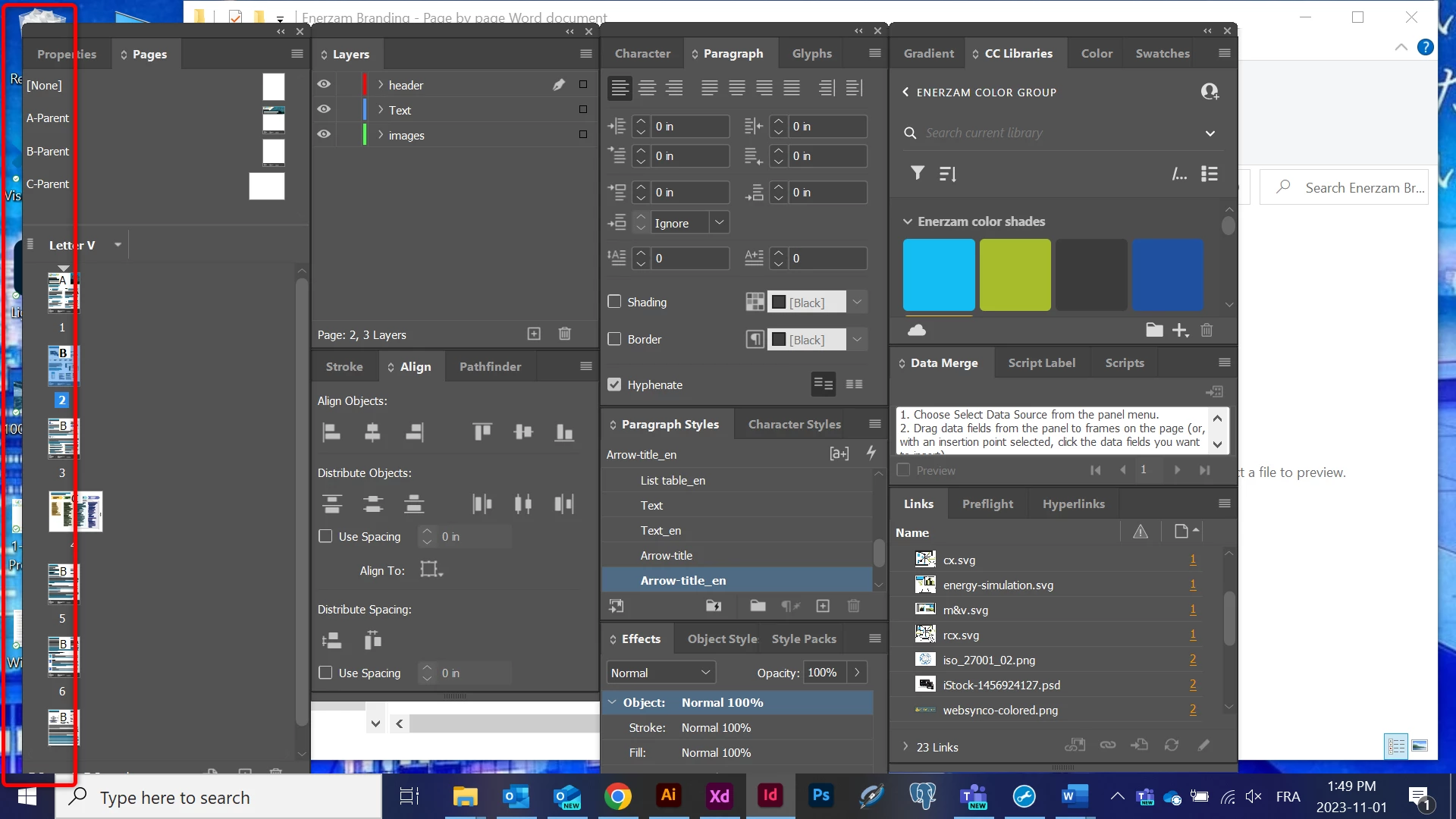Collapse Enerzam color shades group

point(907,221)
